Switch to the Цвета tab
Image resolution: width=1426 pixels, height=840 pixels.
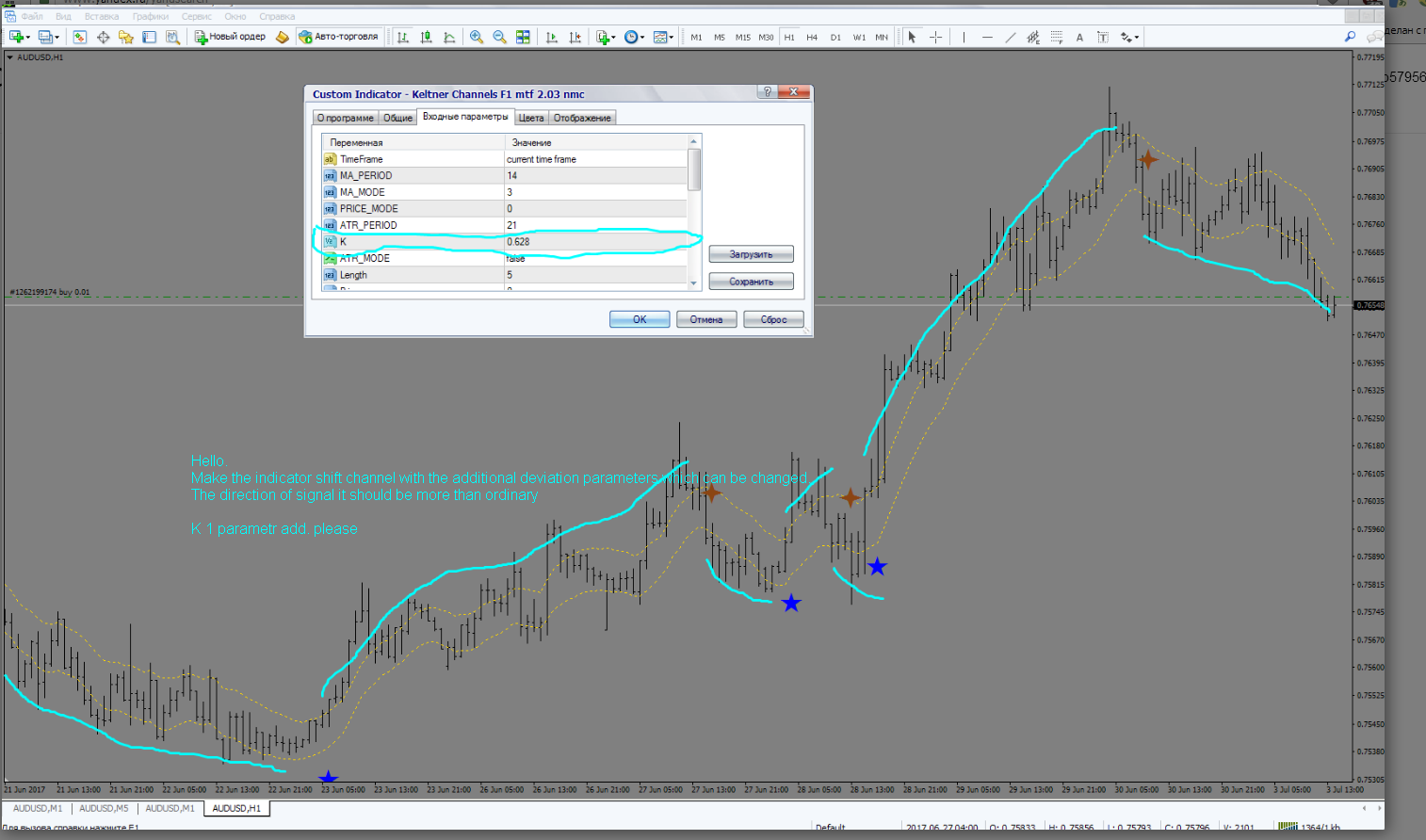[531, 118]
